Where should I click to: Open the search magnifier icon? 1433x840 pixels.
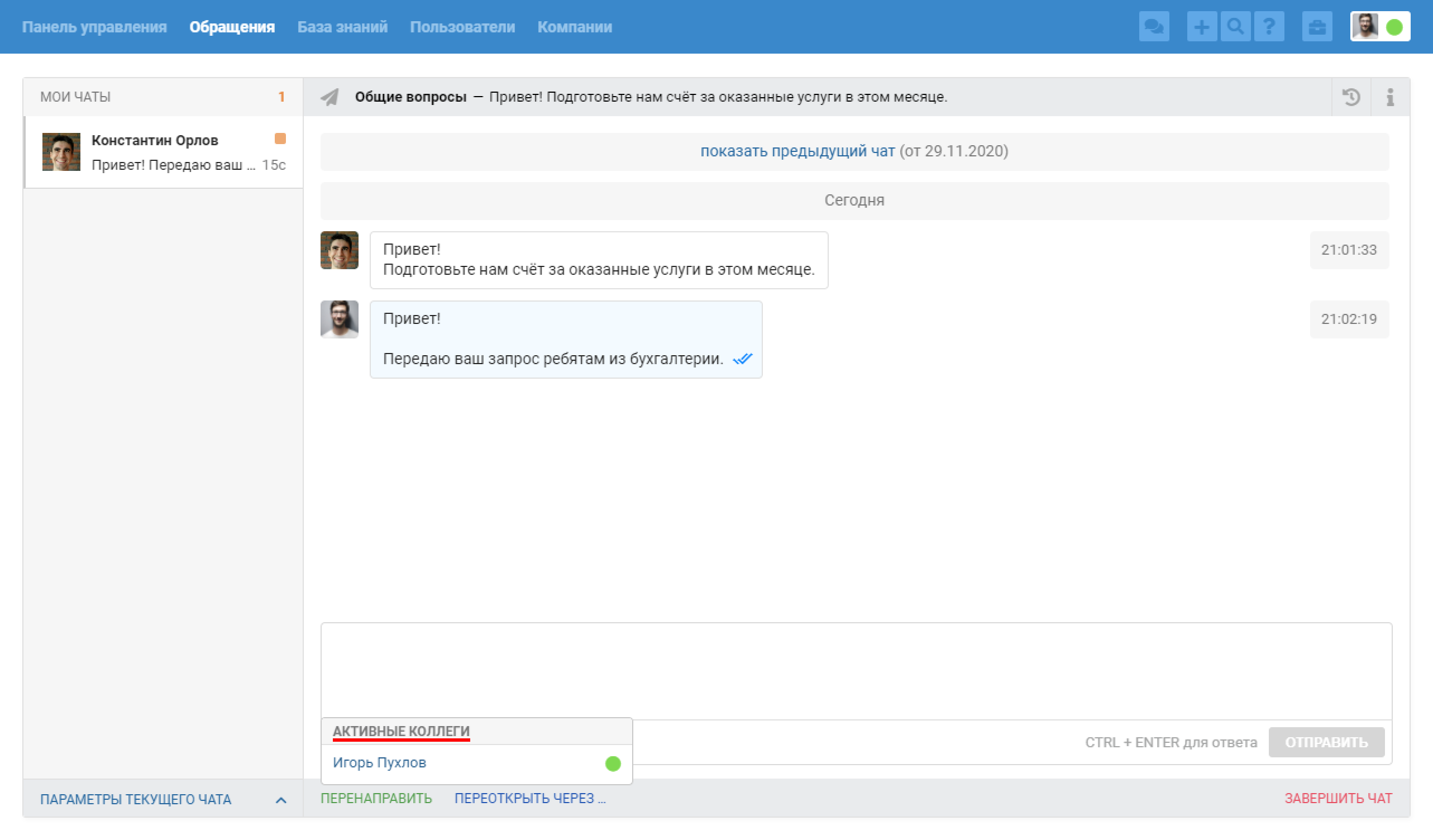click(1235, 27)
